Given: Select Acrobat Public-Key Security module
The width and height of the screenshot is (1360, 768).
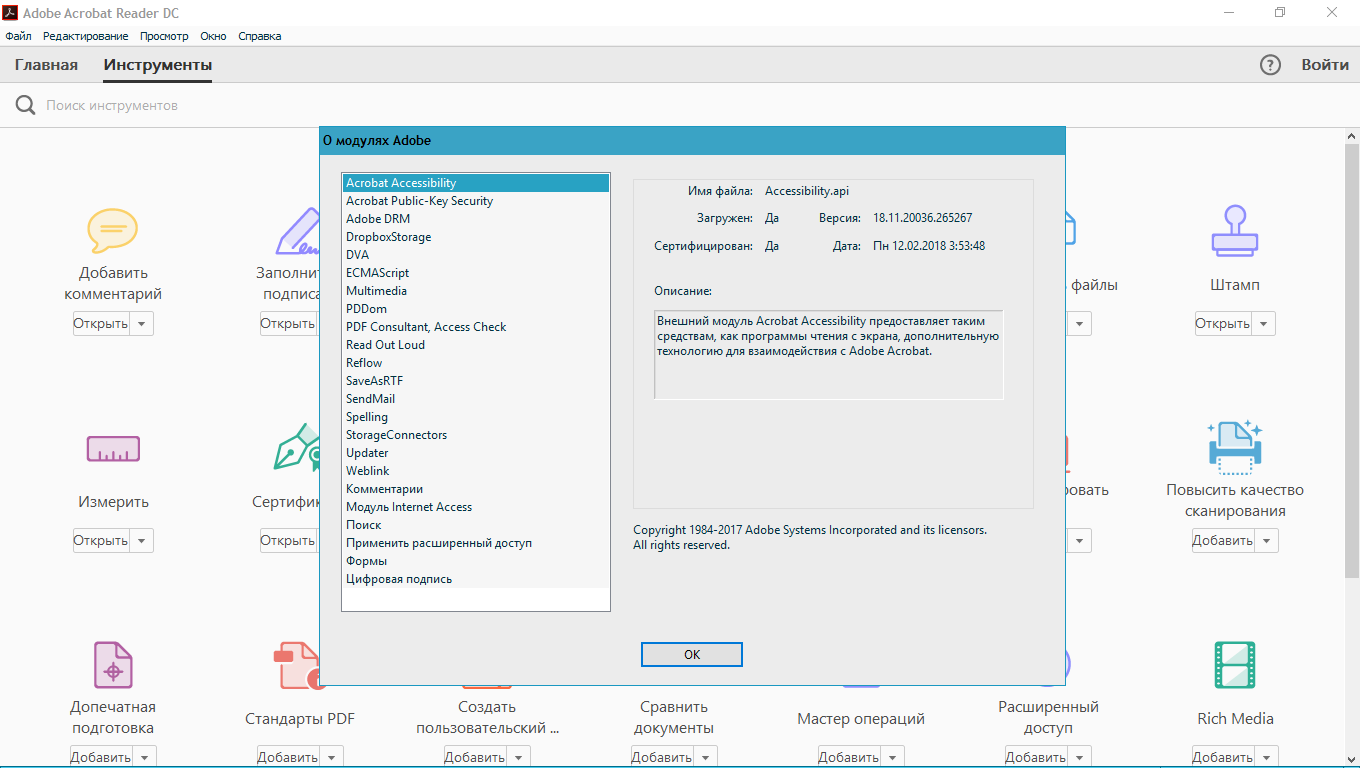Looking at the screenshot, I should pos(476,201).
